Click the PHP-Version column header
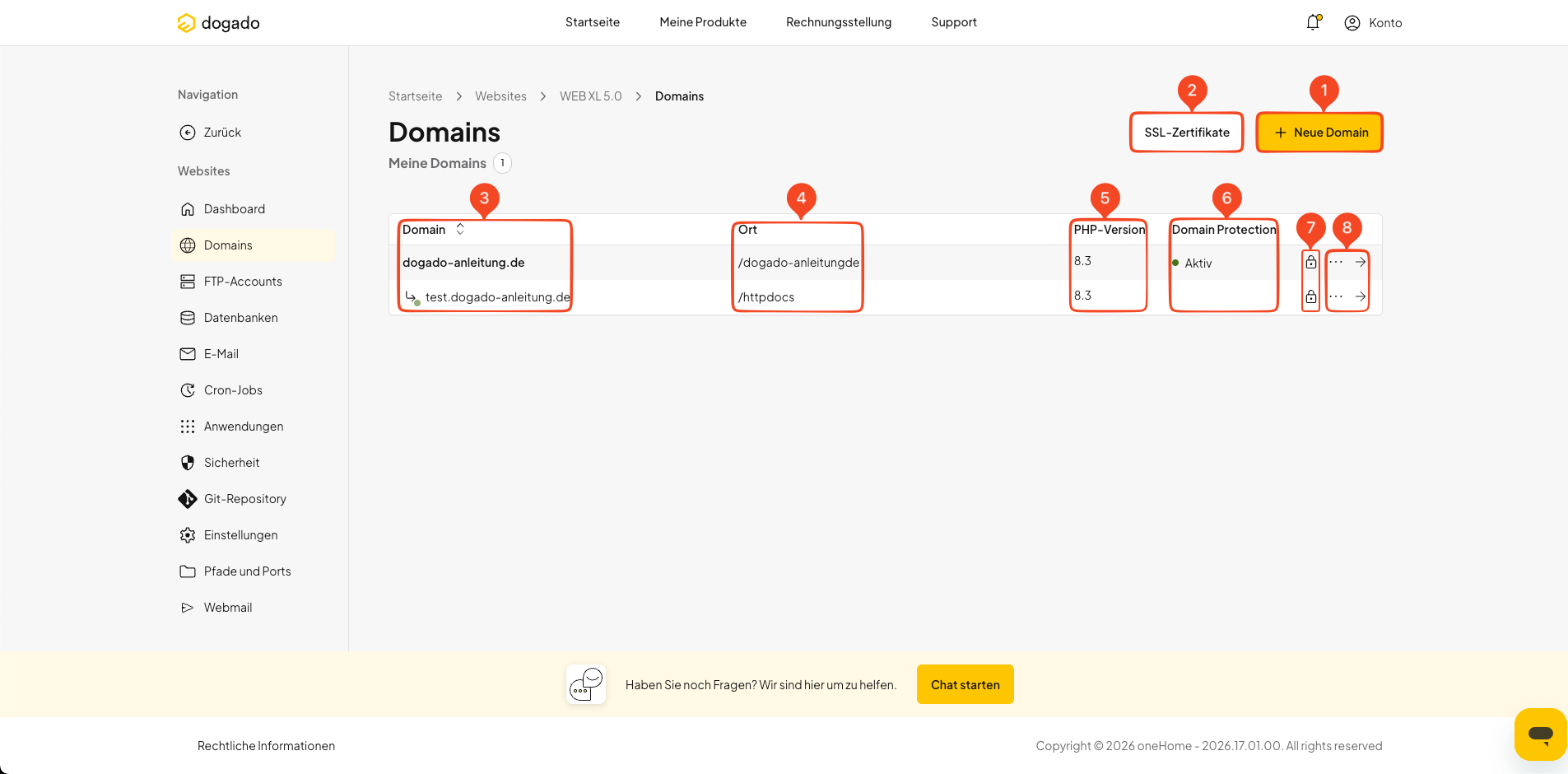 1109,230
